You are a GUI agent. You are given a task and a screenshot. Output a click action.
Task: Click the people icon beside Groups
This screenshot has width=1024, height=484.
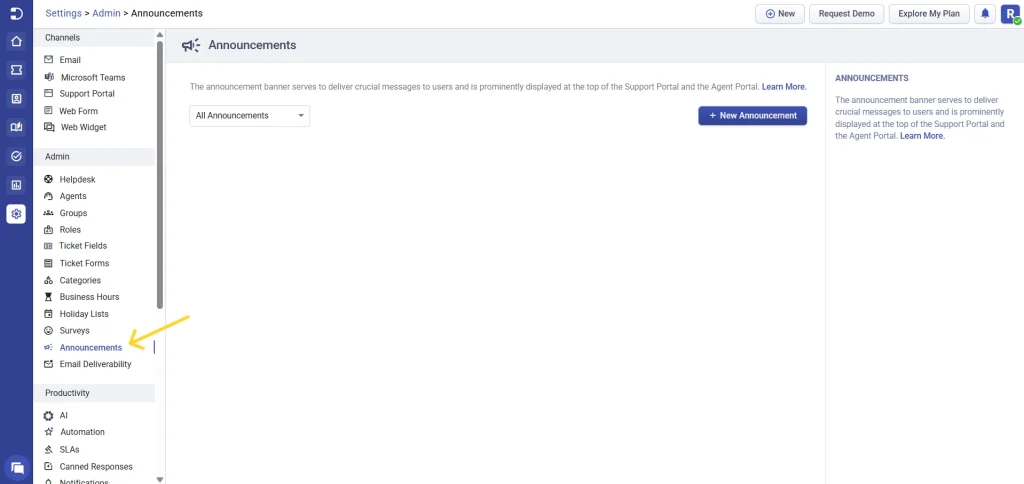pyautogui.click(x=48, y=213)
